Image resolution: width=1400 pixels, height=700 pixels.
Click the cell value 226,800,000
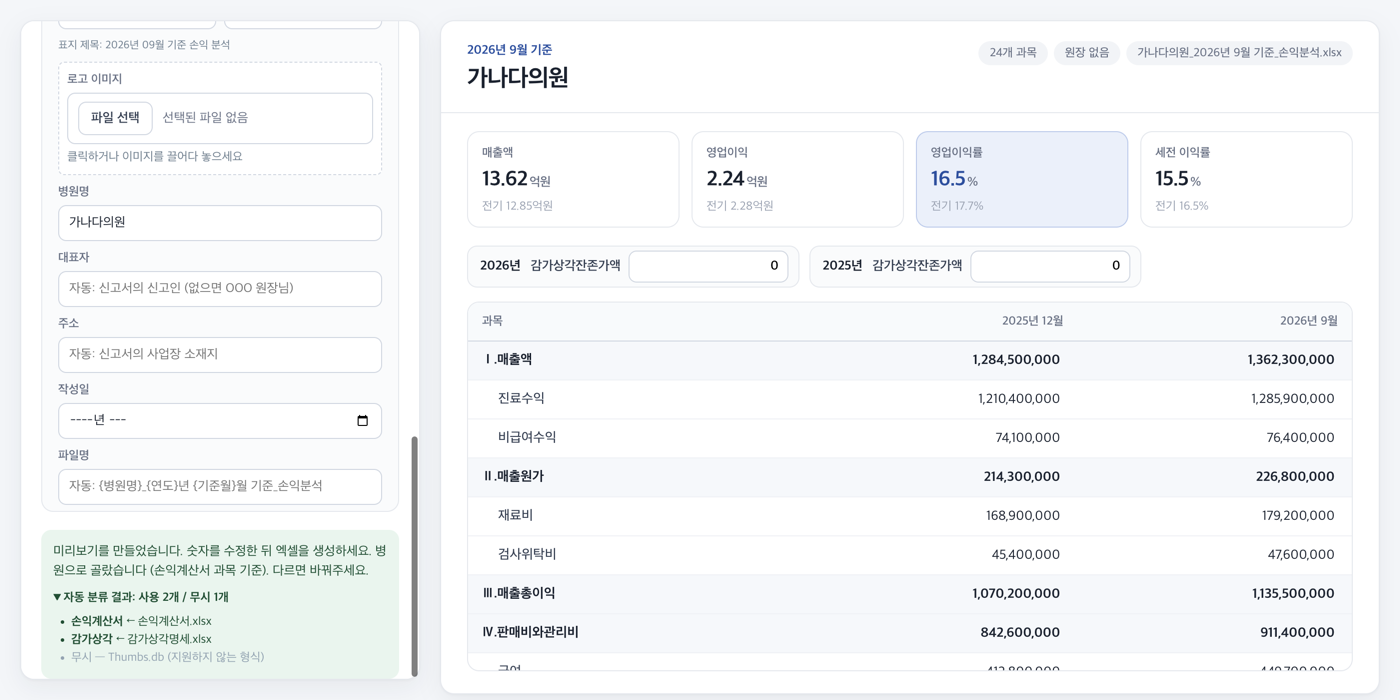point(1296,477)
